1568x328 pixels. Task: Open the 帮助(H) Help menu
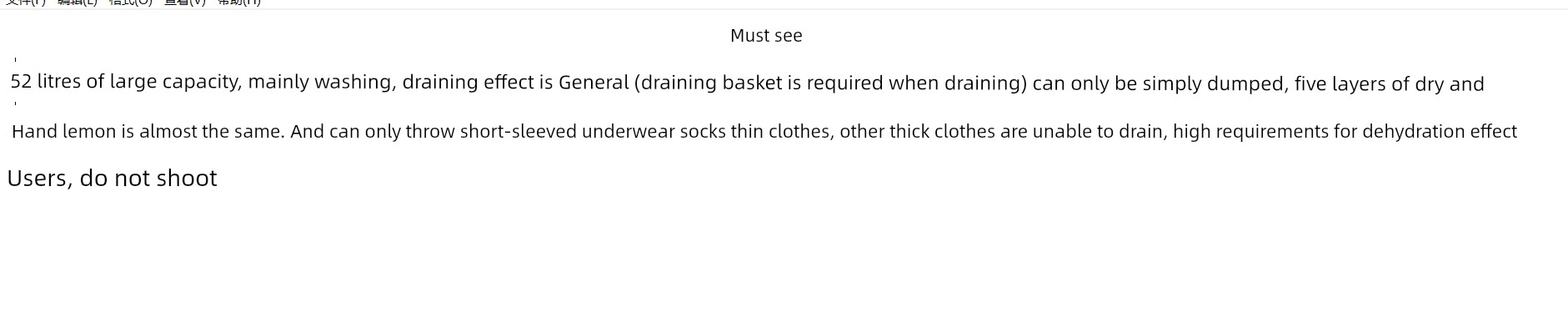coord(239,3)
